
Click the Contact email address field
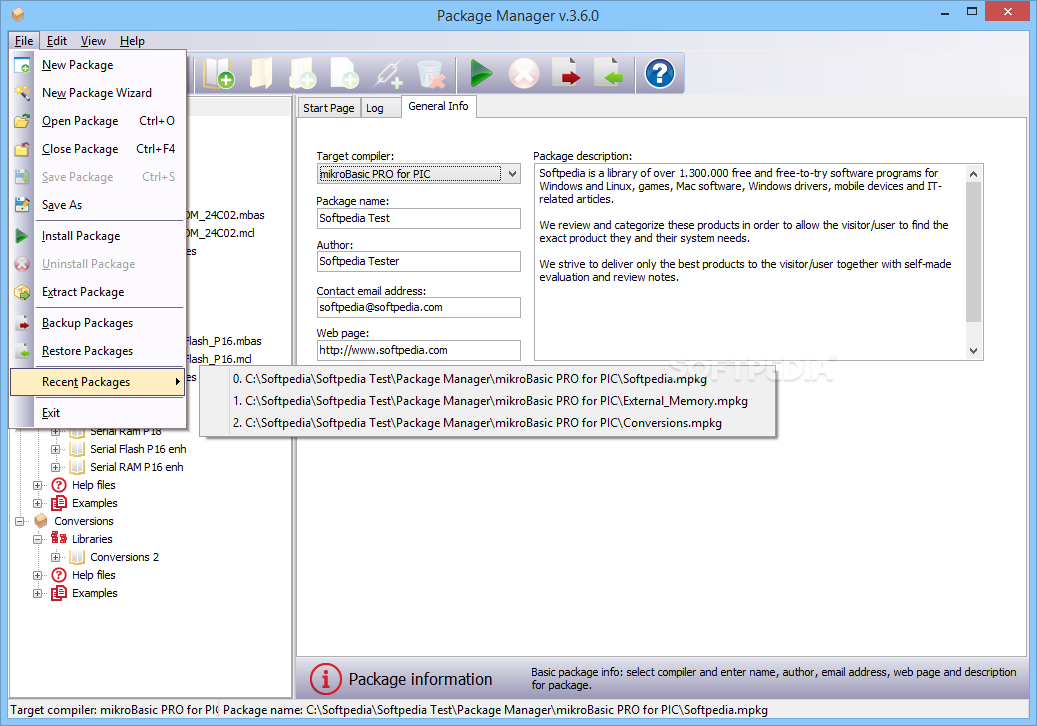coord(419,307)
